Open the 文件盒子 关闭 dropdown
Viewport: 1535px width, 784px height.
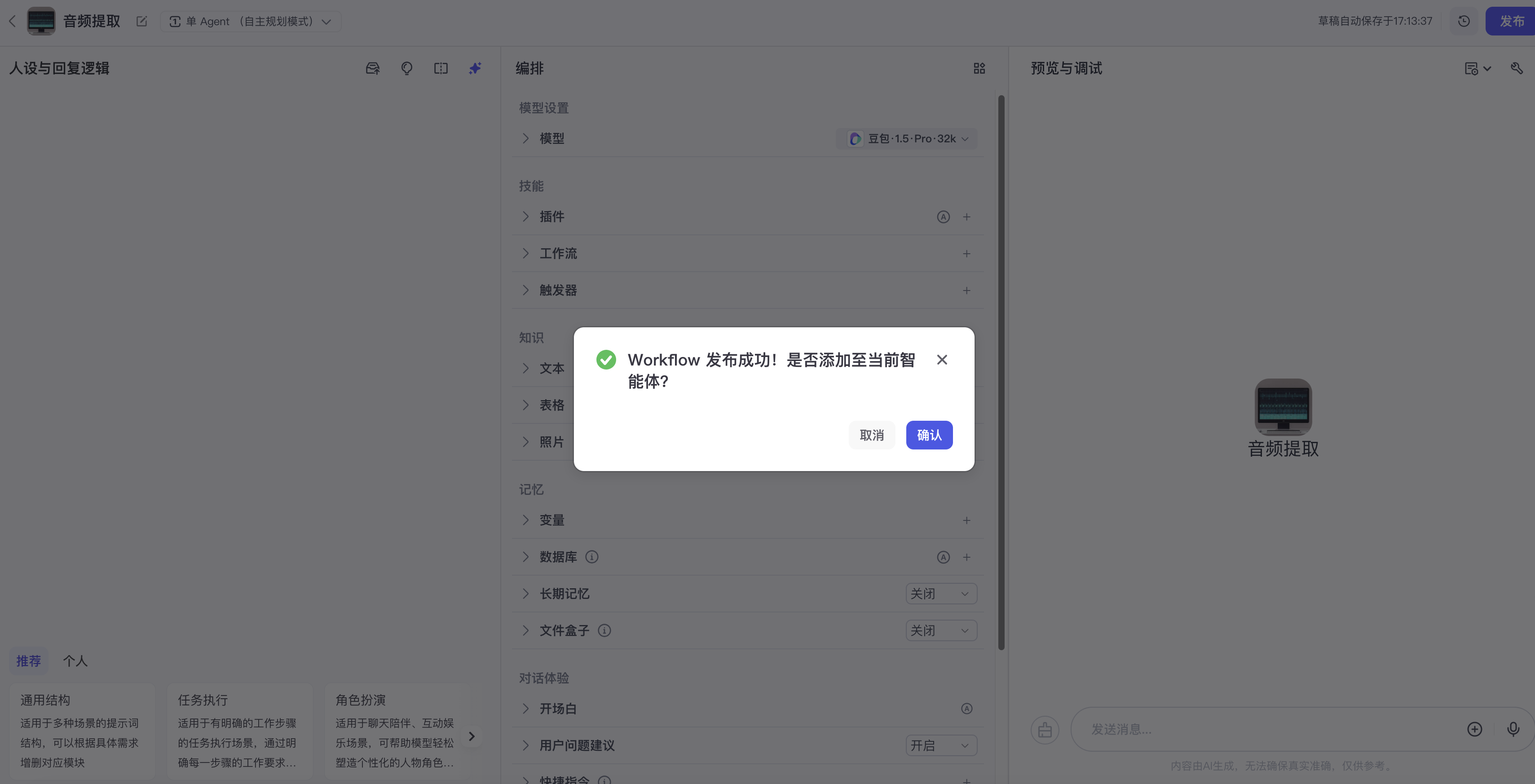[x=941, y=631]
